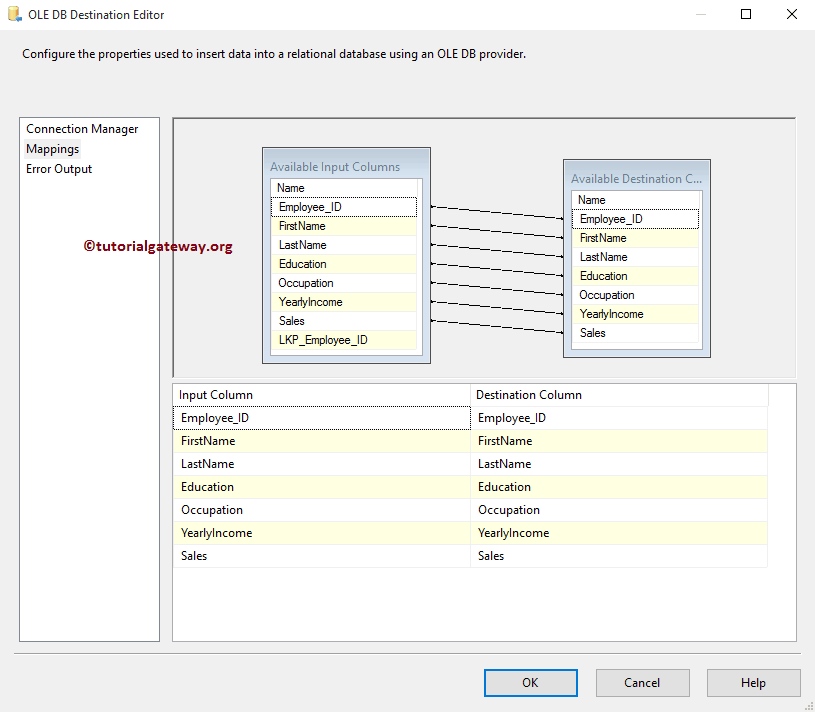Image resolution: width=815 pixels, height=712 pixels.
Task: Select LKP_Employee_ID in Available Input Columns
Action: pyautogui.click(x=344, y=339)
